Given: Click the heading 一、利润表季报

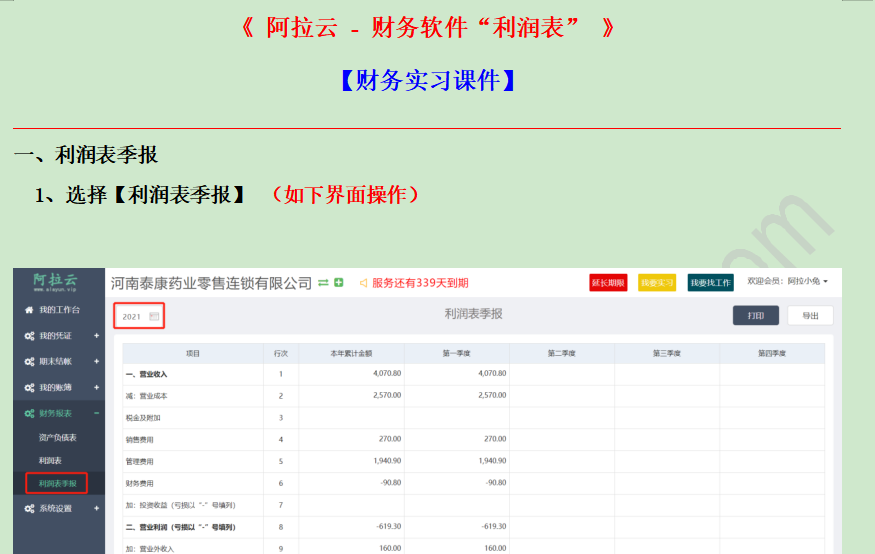Looking at the screenshot, I should [86, 155].
